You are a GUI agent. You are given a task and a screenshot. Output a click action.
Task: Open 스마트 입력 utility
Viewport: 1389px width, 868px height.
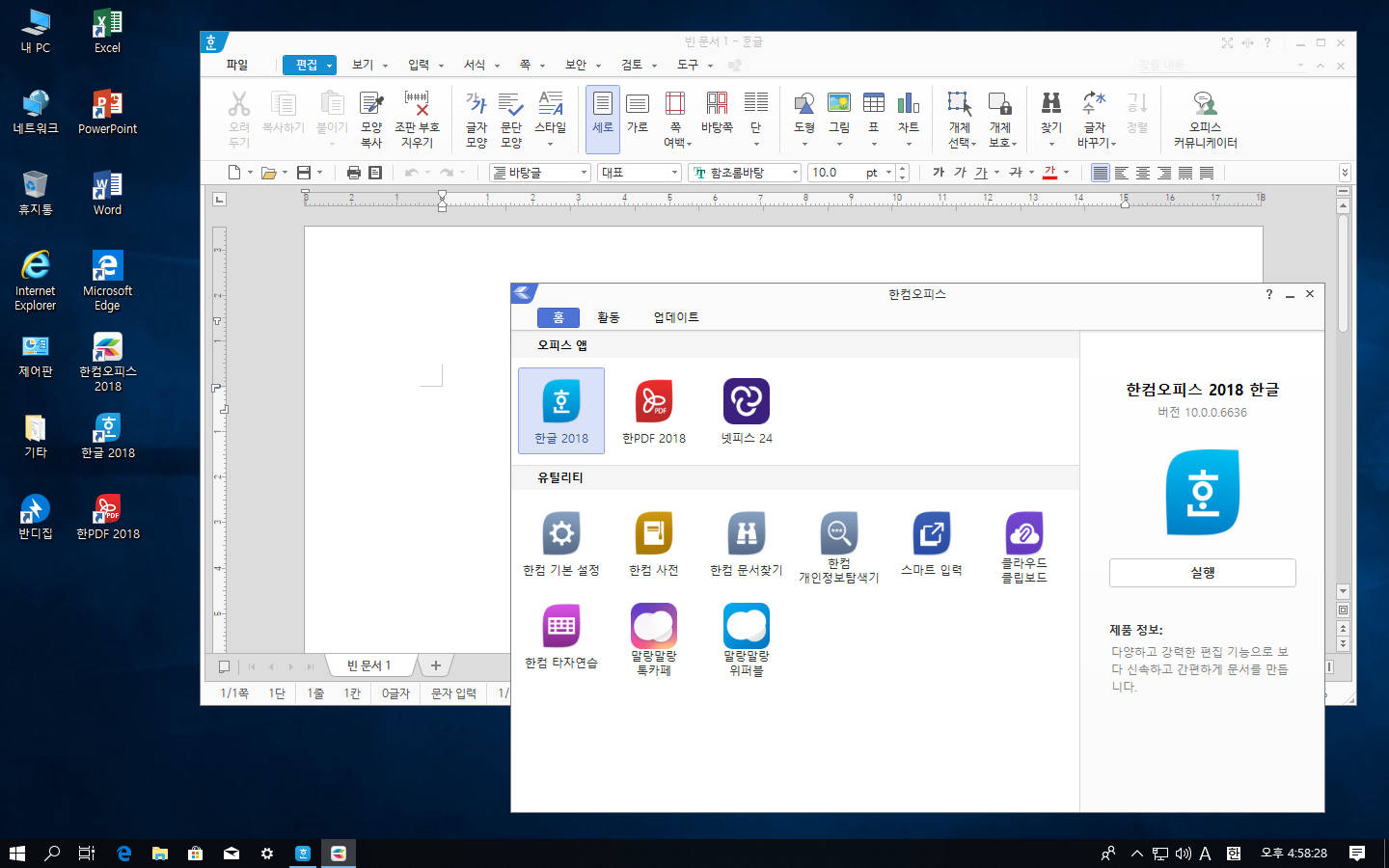point(932,544)
